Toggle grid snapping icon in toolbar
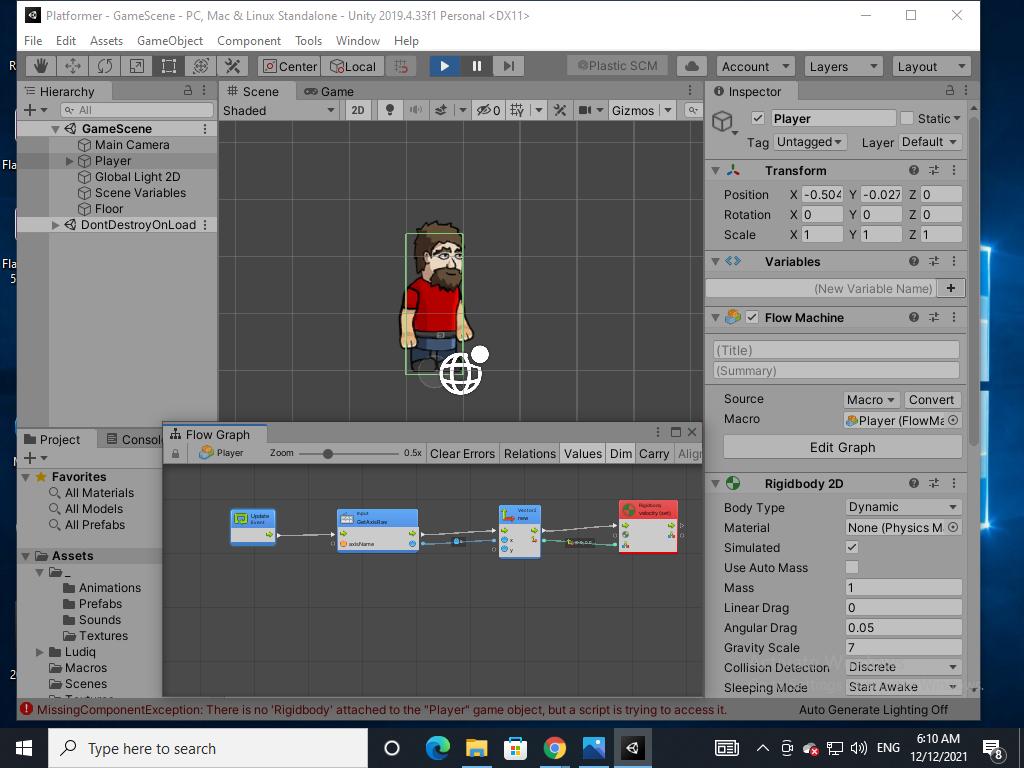 [x=401, y=66]
